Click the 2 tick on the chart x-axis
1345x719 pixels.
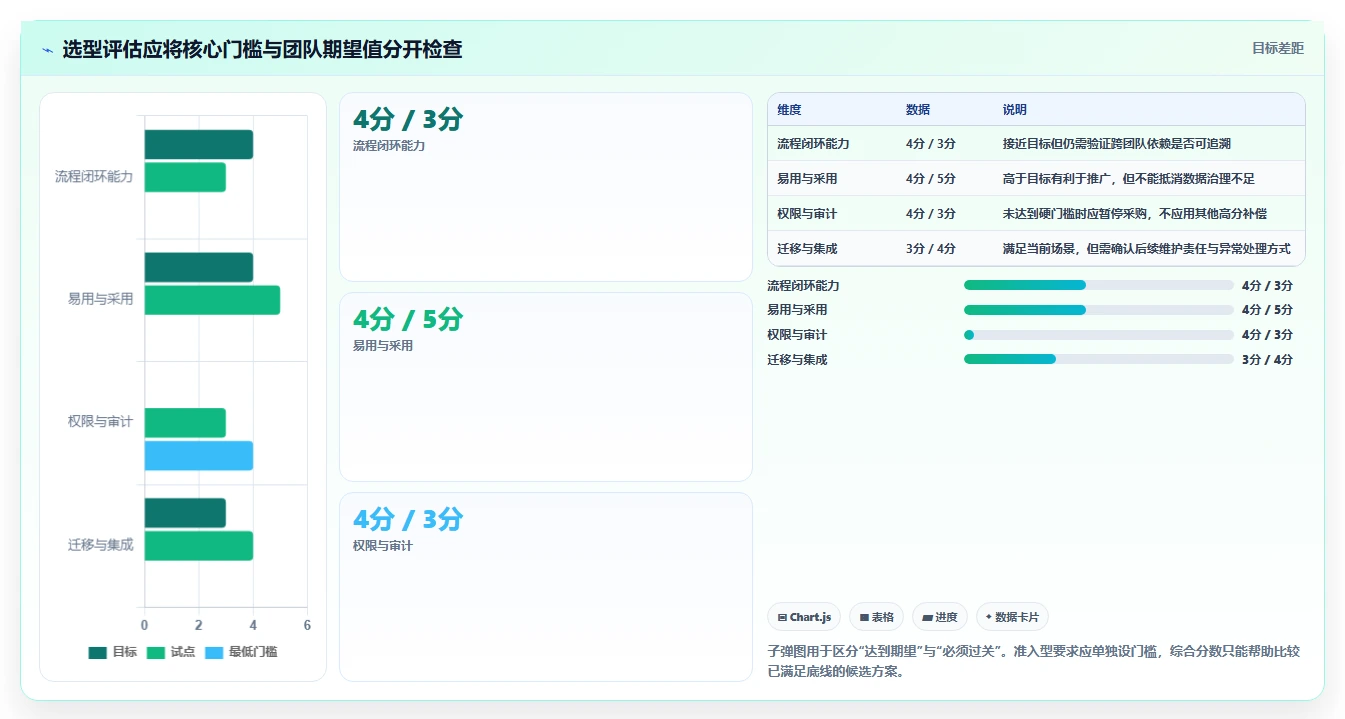(x=199, y=625)
